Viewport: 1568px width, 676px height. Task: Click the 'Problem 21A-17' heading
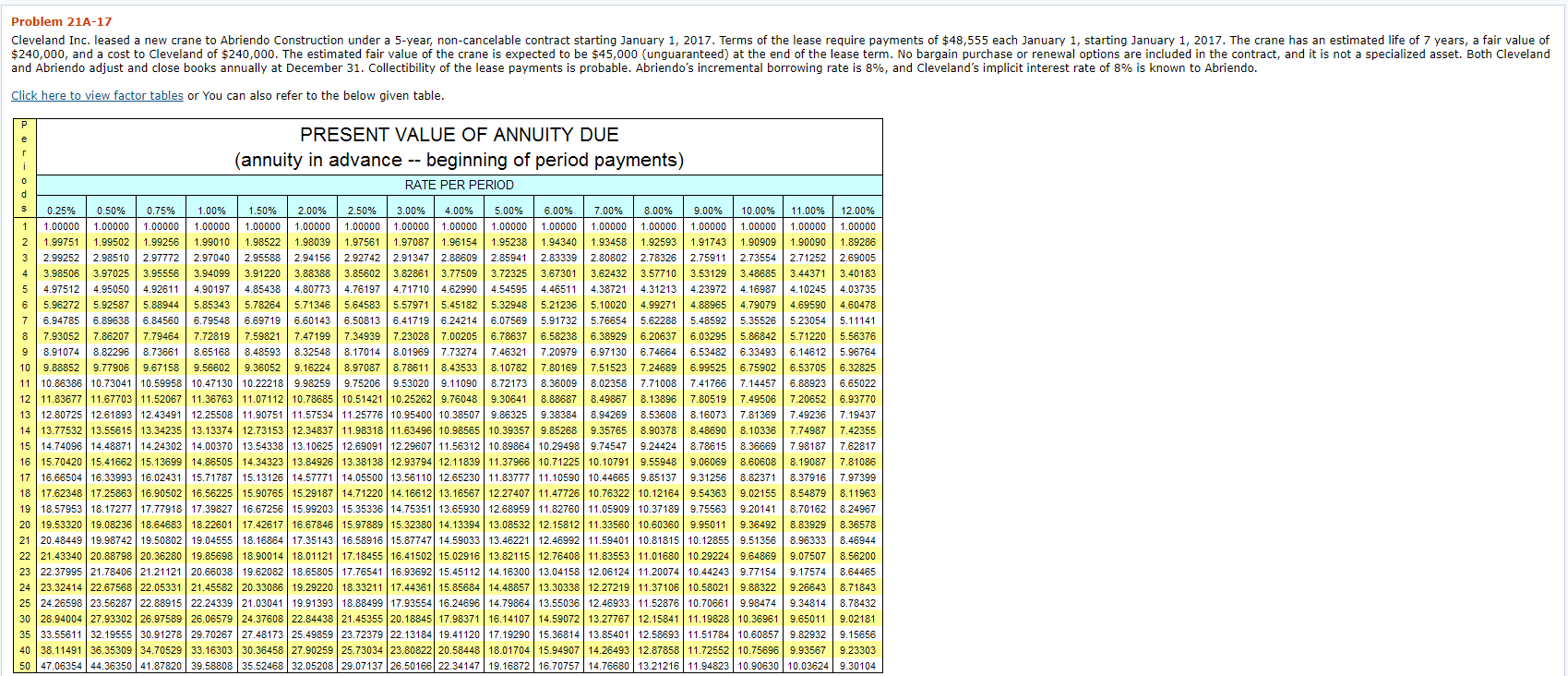pos(62,21)
